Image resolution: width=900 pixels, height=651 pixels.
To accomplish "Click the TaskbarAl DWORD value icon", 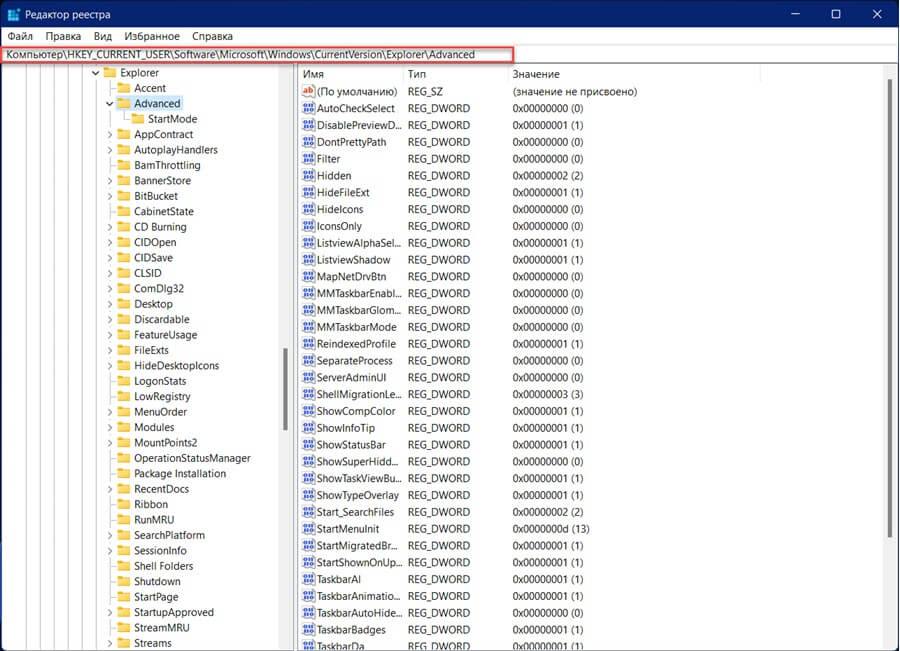I will 308,579.
